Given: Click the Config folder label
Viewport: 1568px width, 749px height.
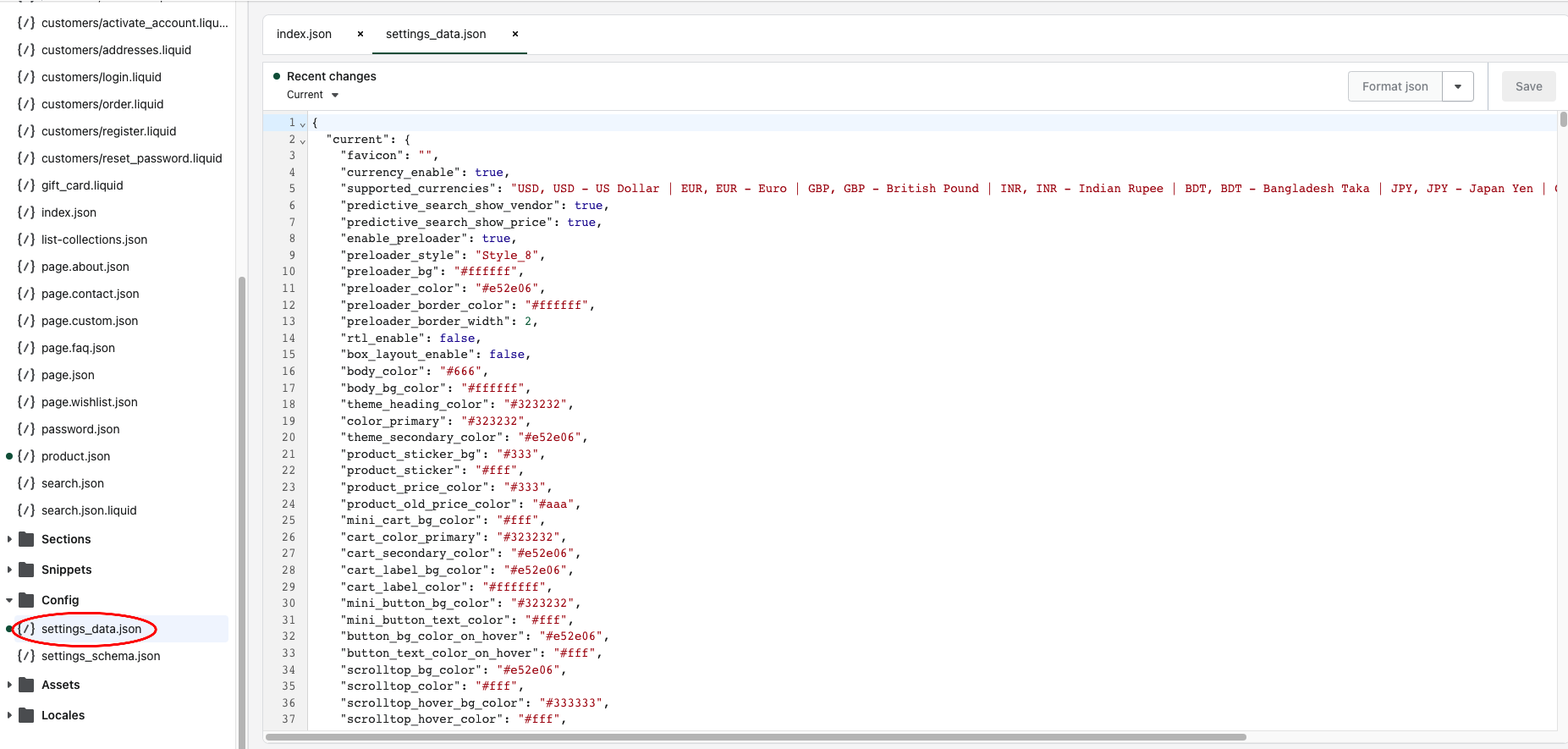Looking at the screenshot, I should (60, 600).
